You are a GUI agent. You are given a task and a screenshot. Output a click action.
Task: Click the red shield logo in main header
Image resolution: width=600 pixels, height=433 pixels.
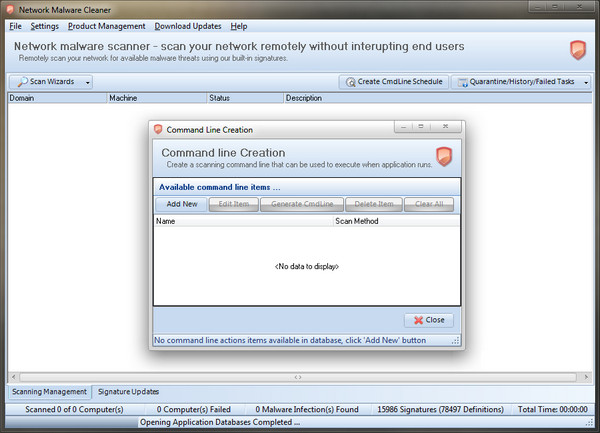(x=577, y=50)
